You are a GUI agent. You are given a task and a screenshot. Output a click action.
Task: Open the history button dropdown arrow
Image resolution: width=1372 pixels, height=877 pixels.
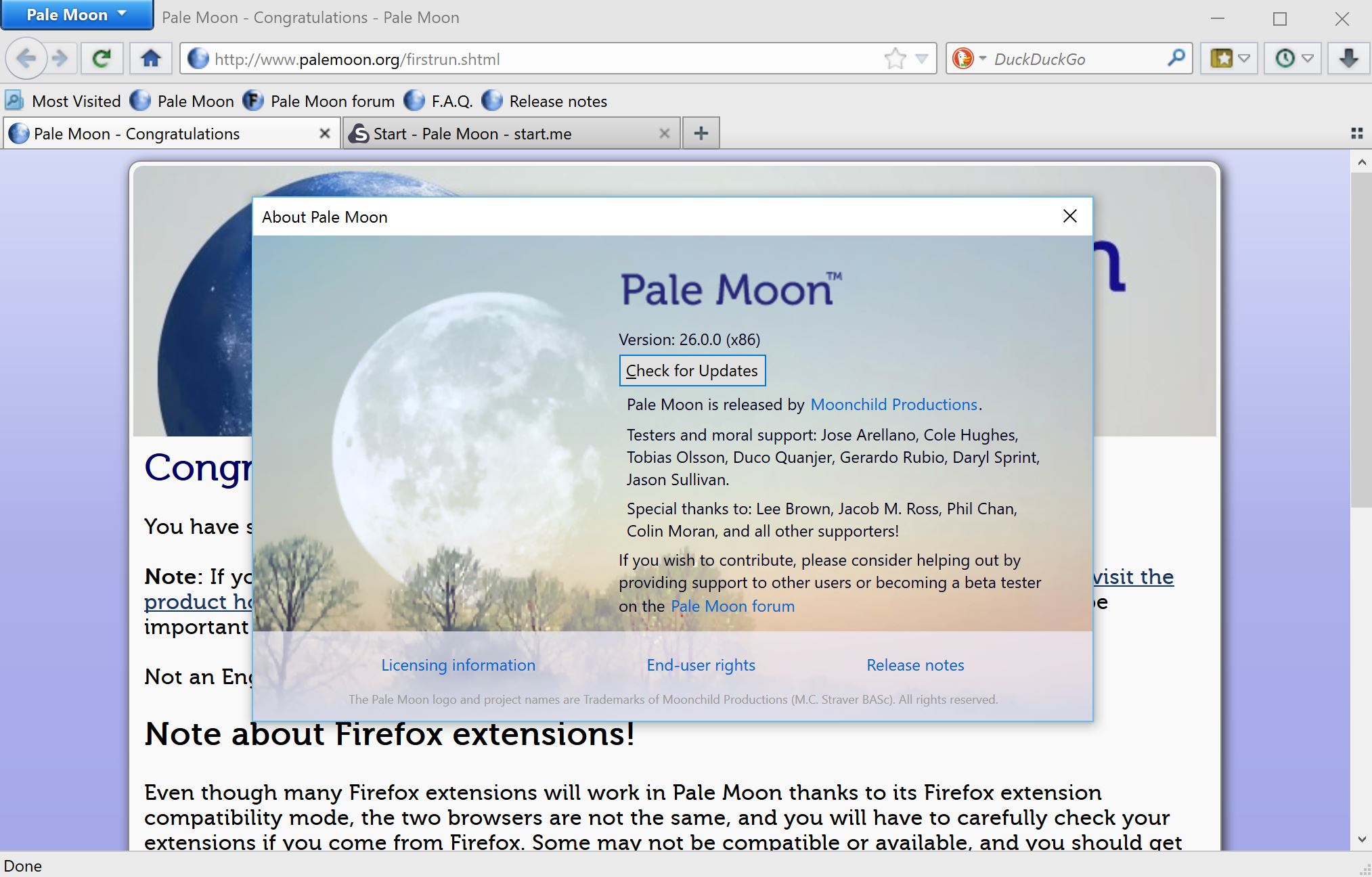(x=1308, y=59)
